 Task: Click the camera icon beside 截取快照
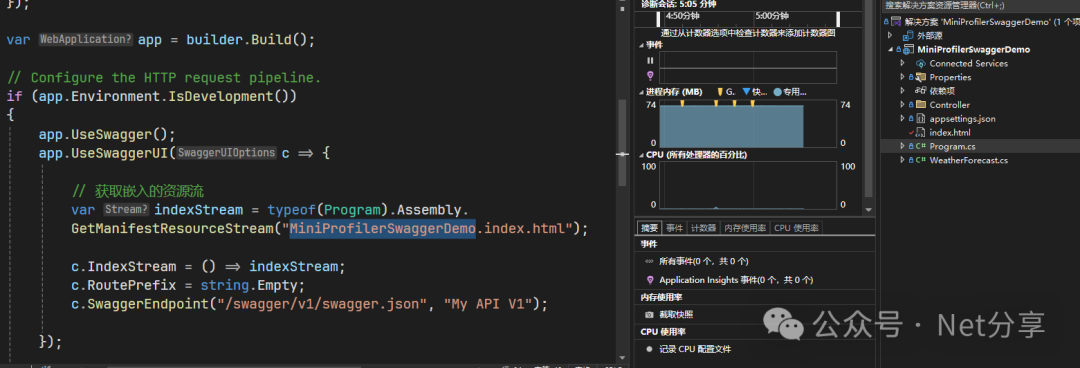pos(649,314)
